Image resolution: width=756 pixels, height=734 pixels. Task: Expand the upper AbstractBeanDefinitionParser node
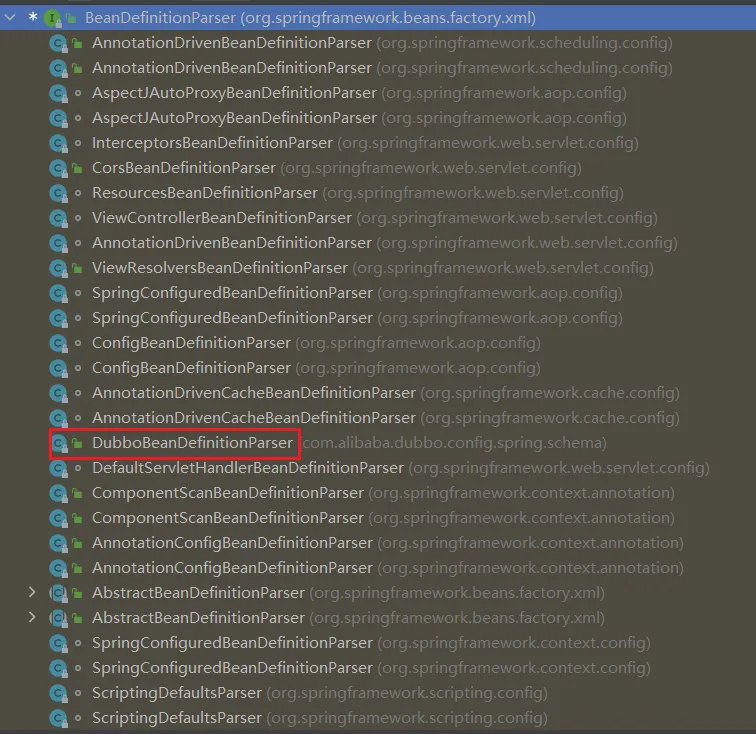click(x=33, y=593)
